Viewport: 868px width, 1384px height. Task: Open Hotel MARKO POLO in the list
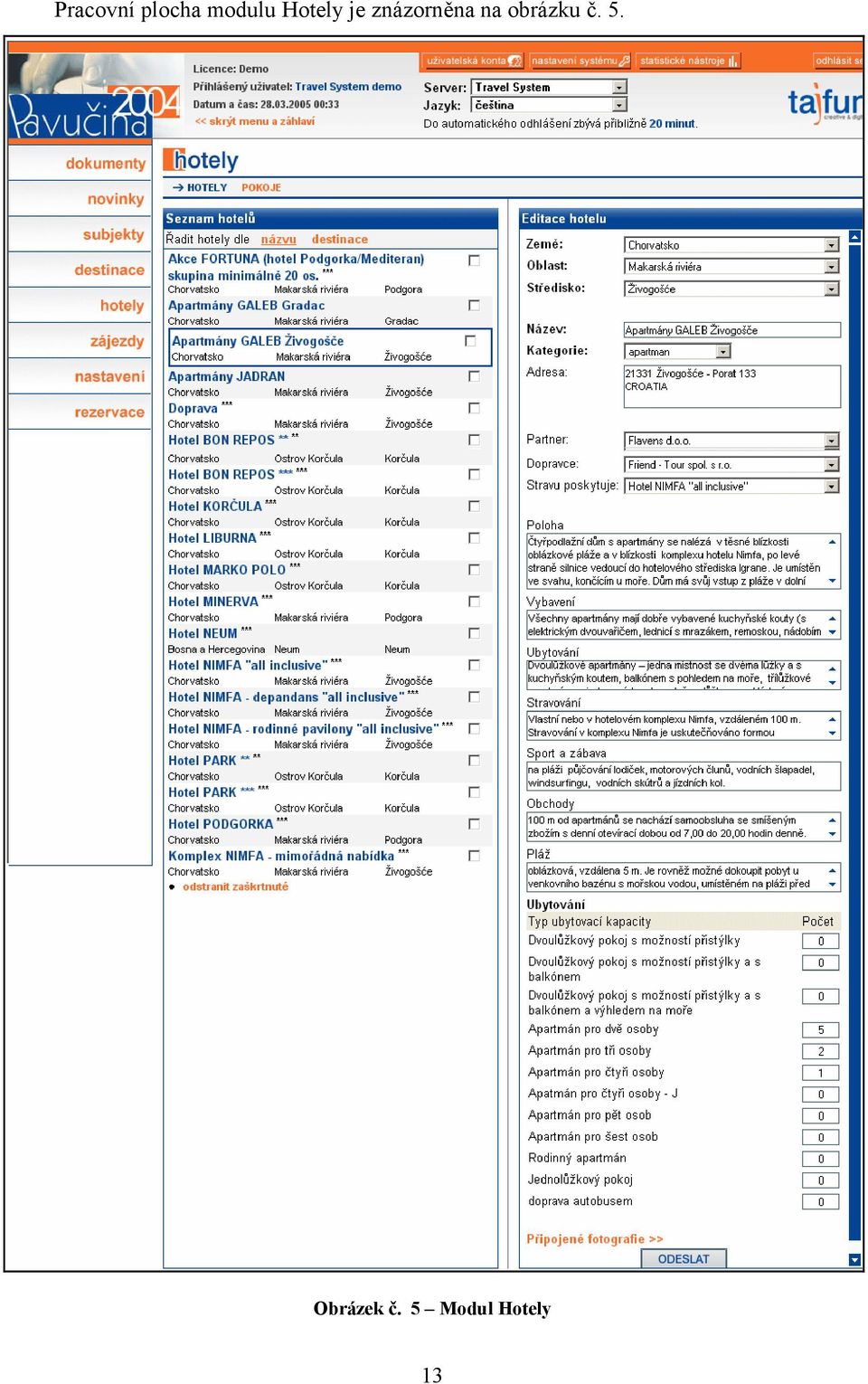[x=227, y=570]
